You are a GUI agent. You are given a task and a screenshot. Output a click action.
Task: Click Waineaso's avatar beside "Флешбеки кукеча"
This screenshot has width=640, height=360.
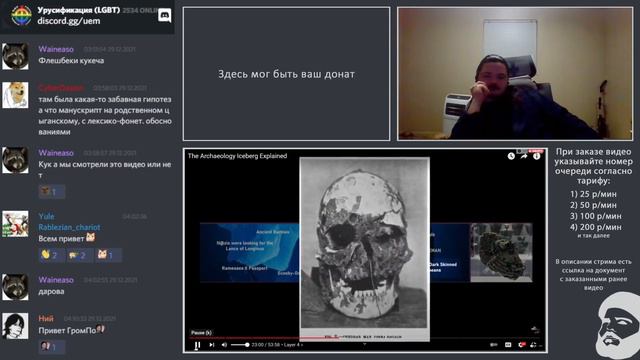16,56
